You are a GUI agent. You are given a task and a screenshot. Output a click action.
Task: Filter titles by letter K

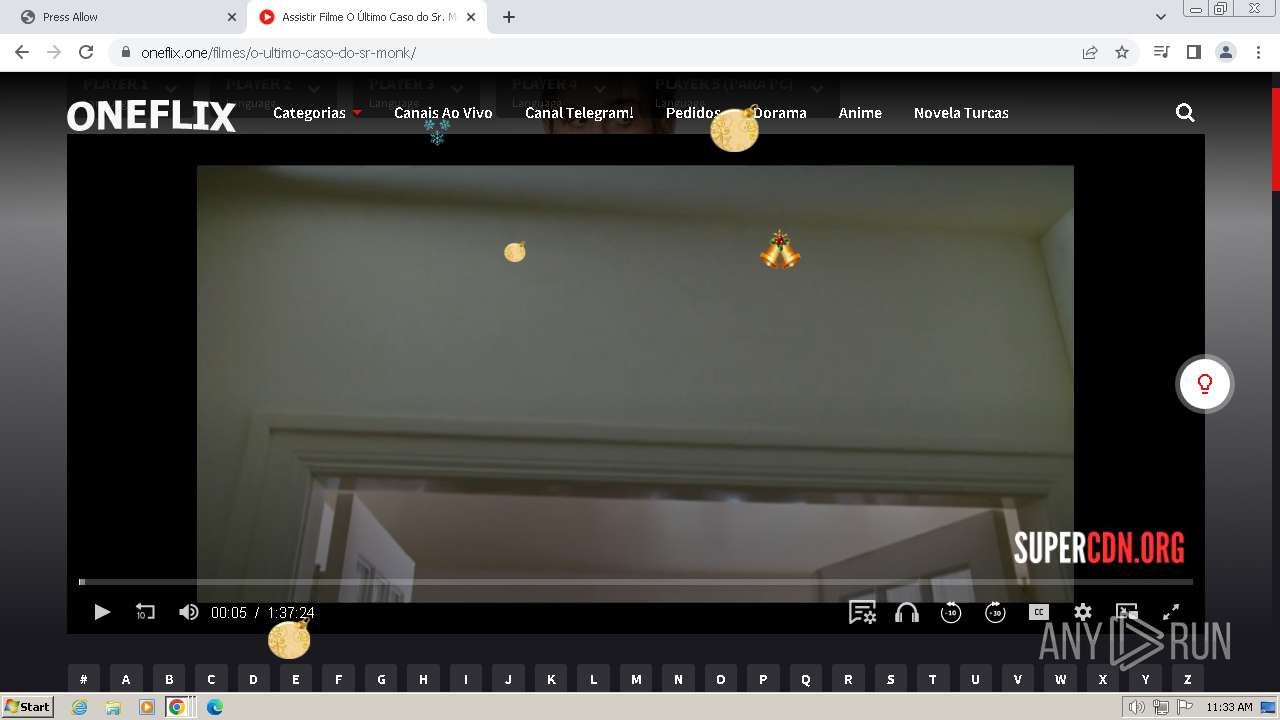551,679
